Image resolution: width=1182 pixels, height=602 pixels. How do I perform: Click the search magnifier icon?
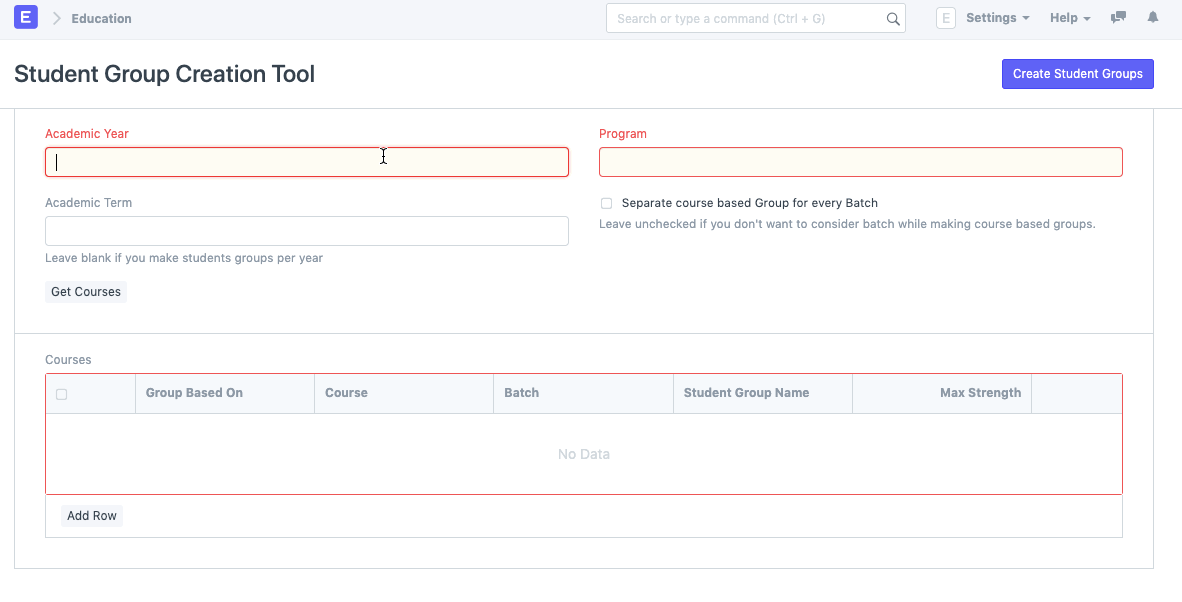click(x=893, y=18)
